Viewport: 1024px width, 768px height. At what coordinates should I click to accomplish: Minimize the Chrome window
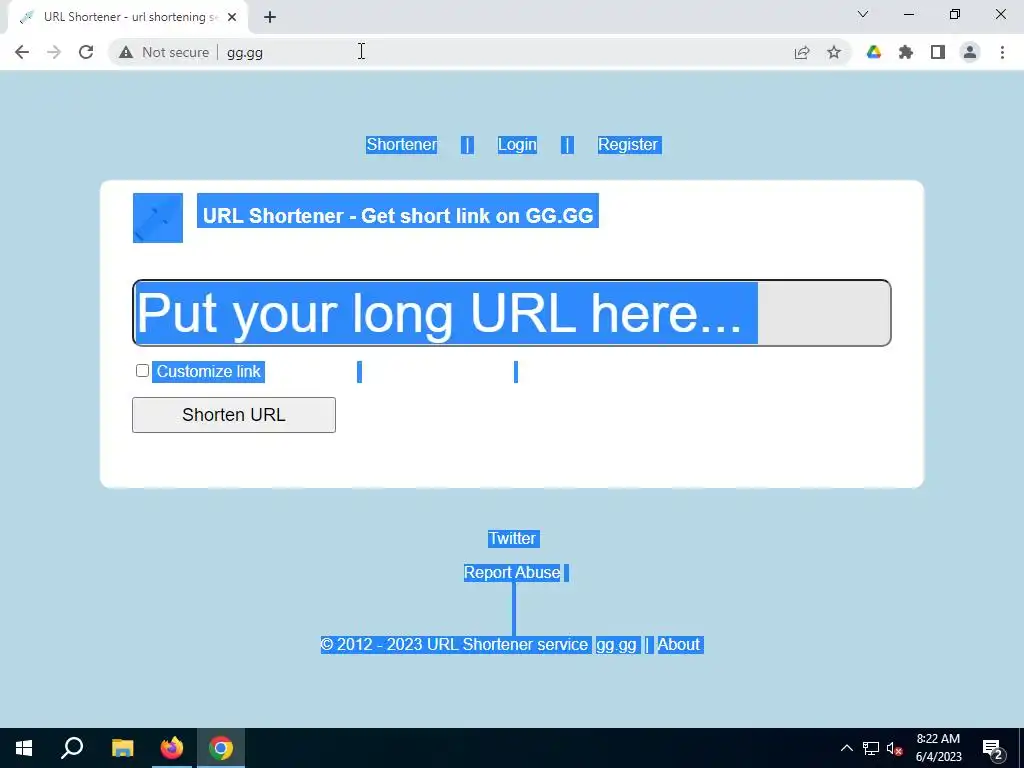point(908,14)
